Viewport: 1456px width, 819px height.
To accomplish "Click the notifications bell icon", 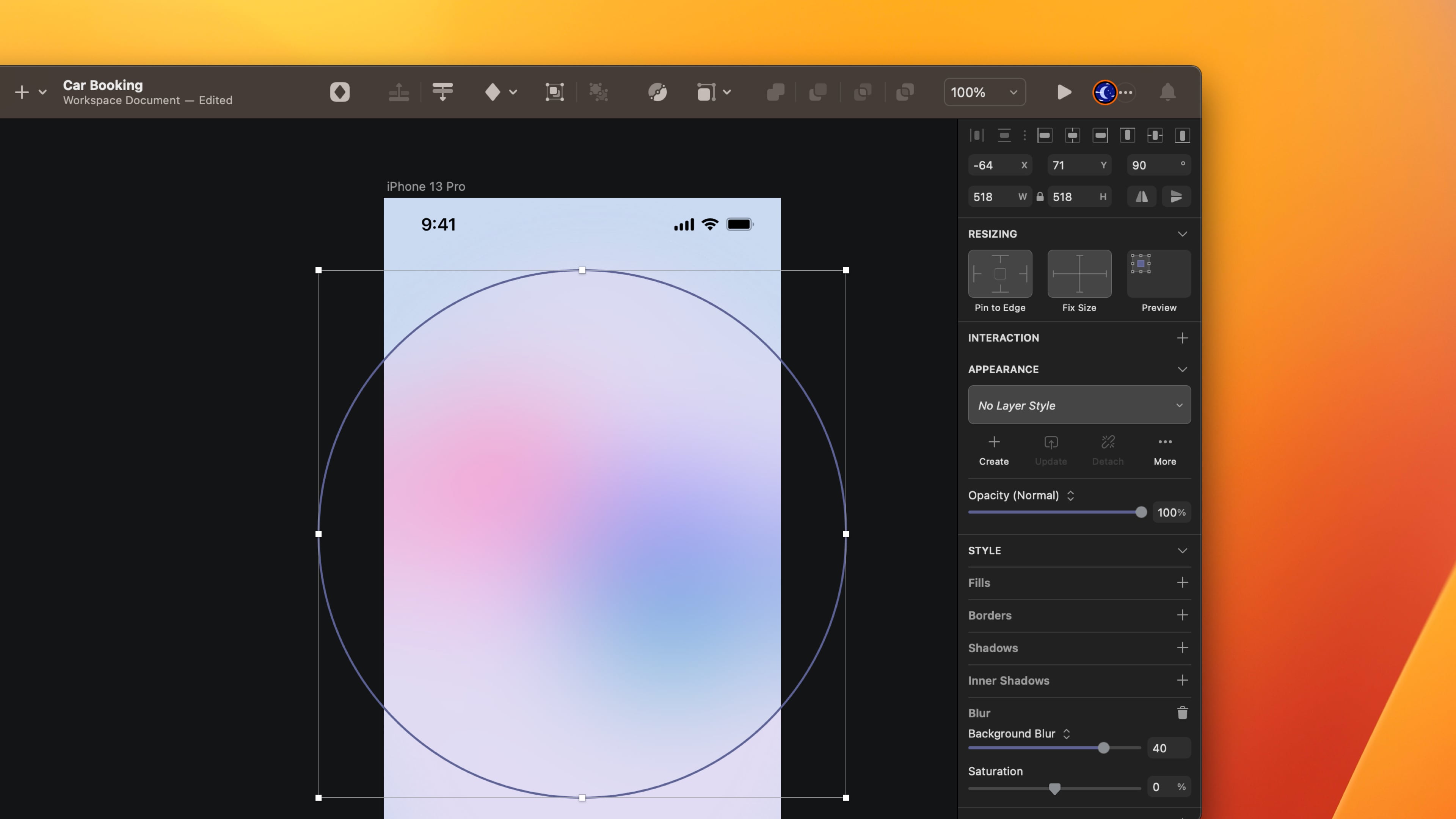I will (1167, 91).
